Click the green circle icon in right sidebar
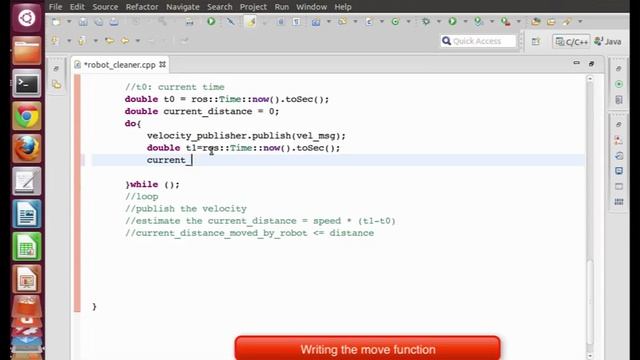This screenshot has height=360, width=640. click(619, 84)
